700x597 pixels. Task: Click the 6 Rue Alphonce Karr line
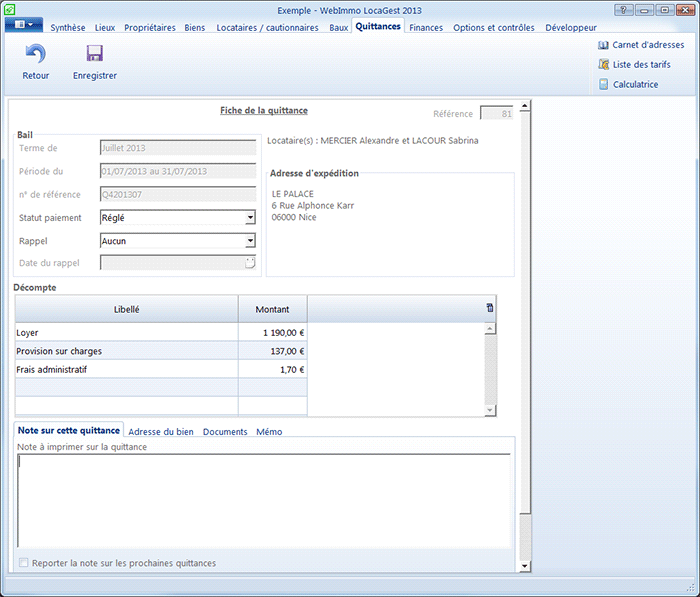(x=313, y=205)
